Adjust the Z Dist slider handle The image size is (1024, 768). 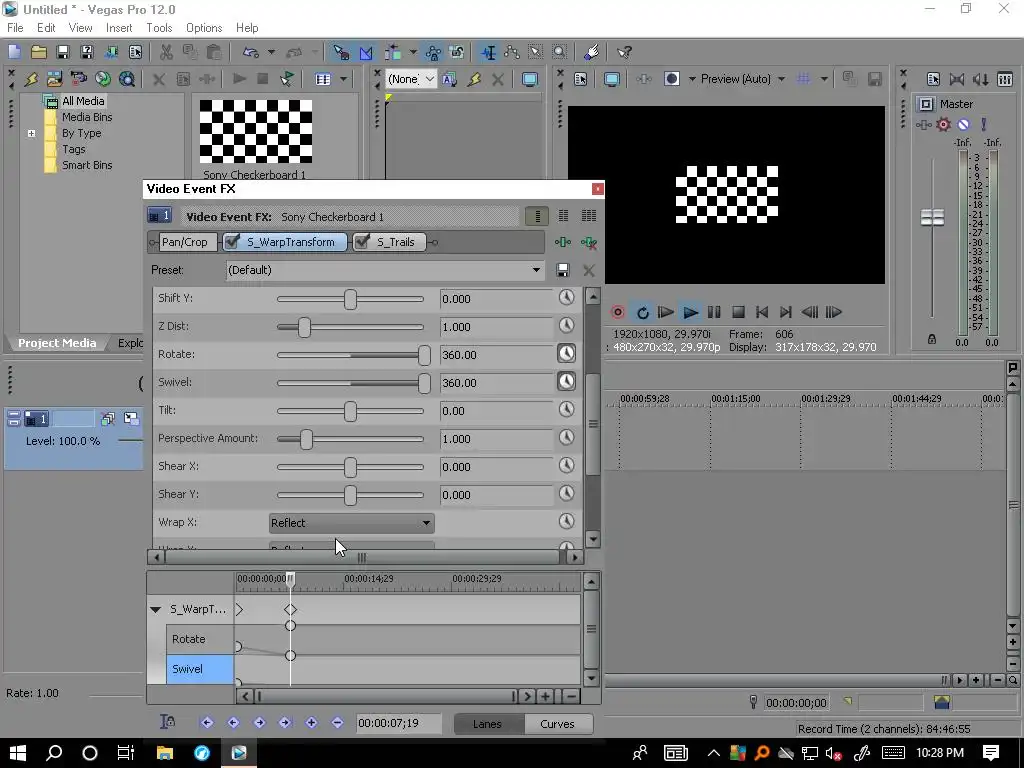(304, 327)
